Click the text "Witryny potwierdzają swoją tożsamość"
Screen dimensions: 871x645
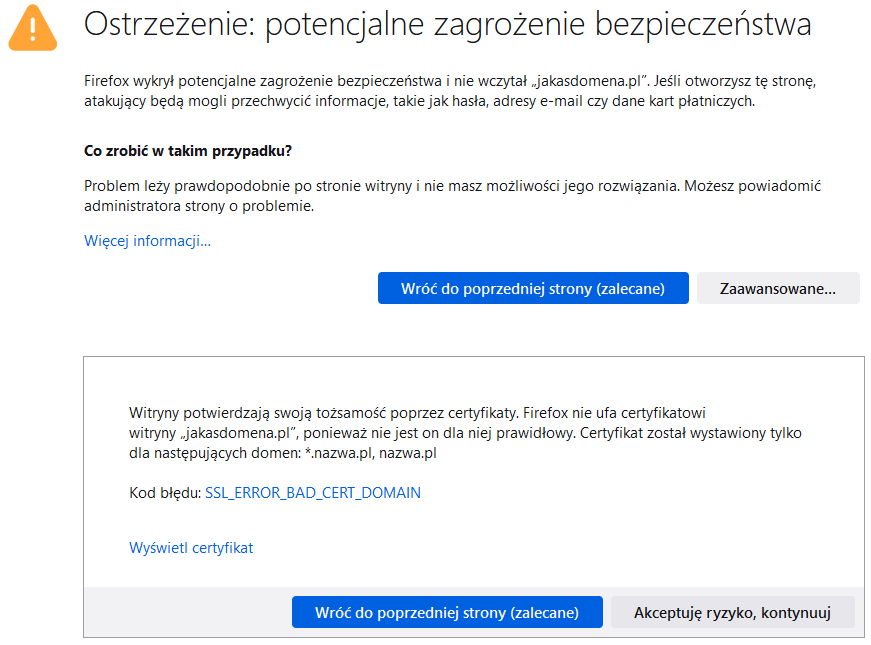pos(257,413)
